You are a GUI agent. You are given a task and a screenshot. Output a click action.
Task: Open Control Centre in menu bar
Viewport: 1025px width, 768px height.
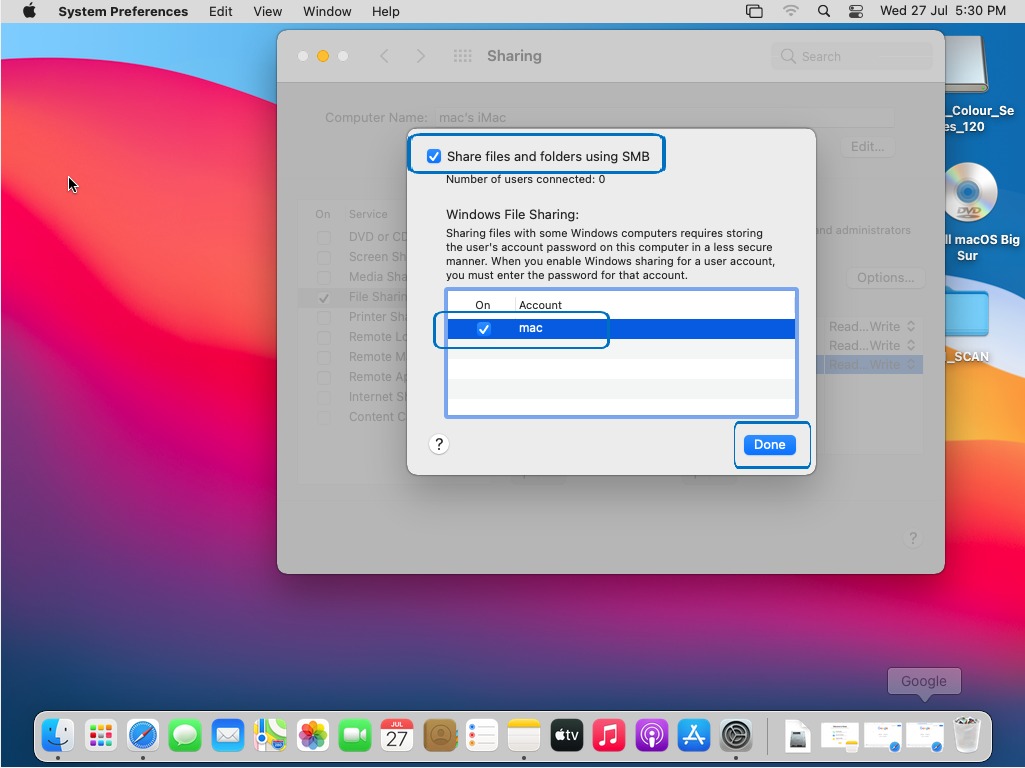tap(855, 12)
